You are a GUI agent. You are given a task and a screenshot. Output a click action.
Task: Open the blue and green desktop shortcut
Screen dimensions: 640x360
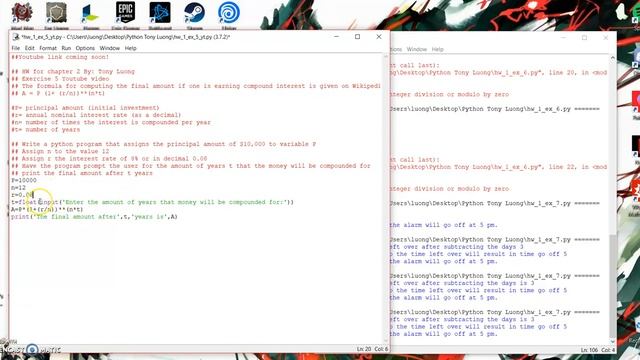pyautogui.click(x=91, y=13)
